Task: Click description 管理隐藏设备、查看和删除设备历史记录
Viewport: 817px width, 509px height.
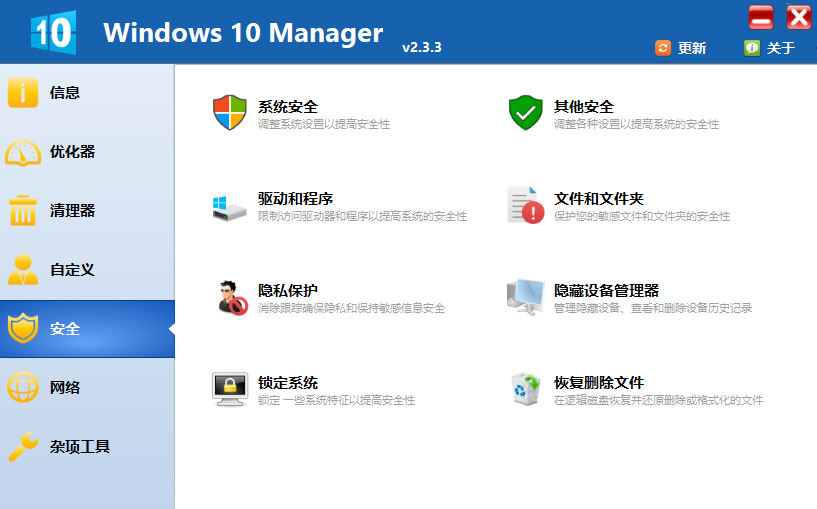Action: [653, 308]
